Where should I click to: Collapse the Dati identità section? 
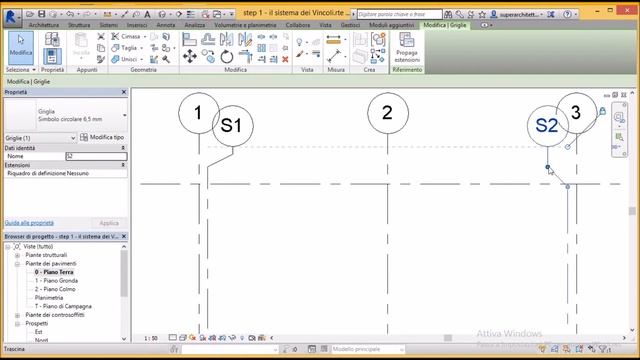click(123, 148)
